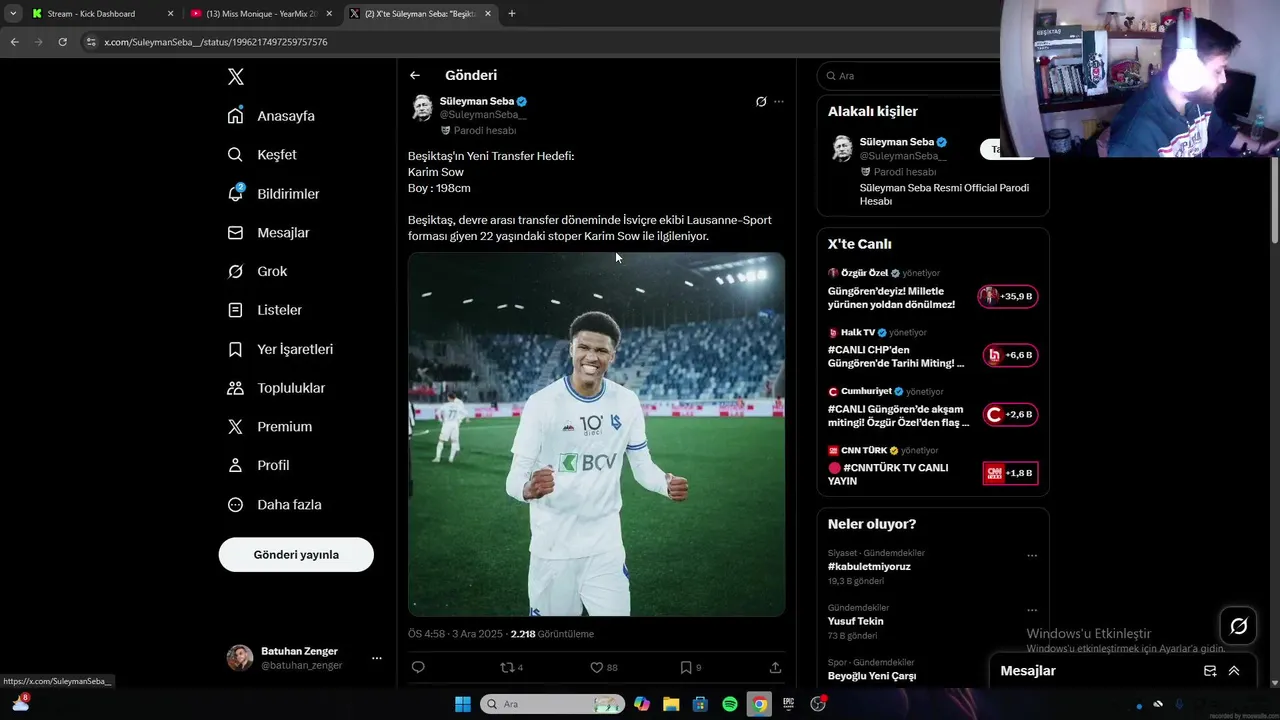Image resolution: width=1280 pixels, height=720 pixels.
Task: Close the Kick Dashboard tab
Action: tap(170, 14)
